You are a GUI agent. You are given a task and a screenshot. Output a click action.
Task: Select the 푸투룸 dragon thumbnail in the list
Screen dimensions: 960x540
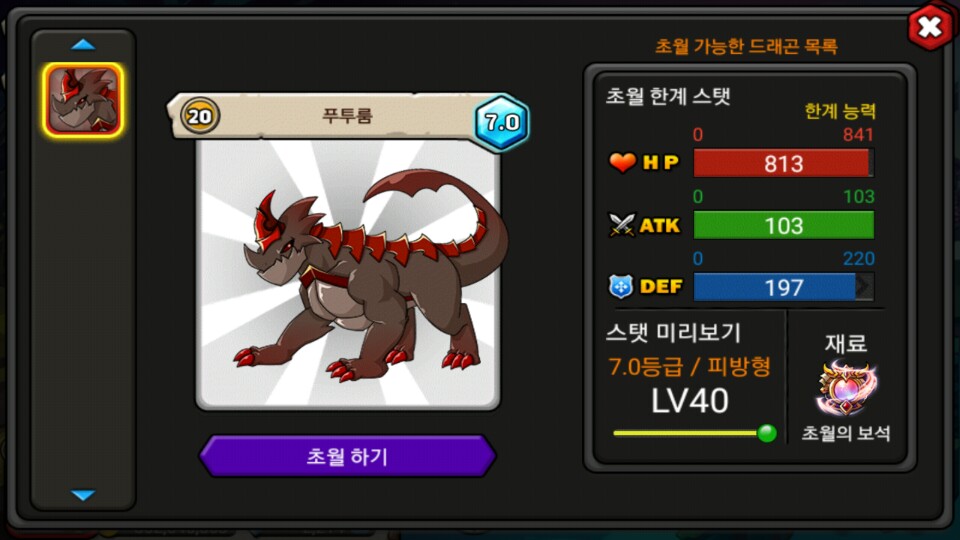coord(83,100)
